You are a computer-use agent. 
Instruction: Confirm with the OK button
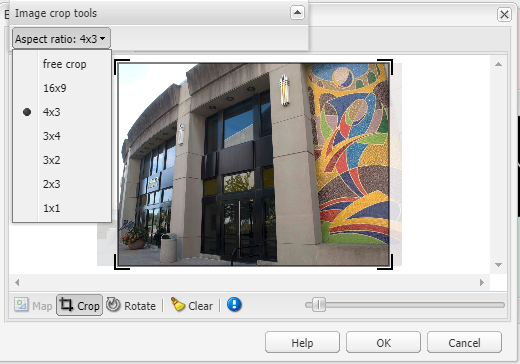[383, 342]
